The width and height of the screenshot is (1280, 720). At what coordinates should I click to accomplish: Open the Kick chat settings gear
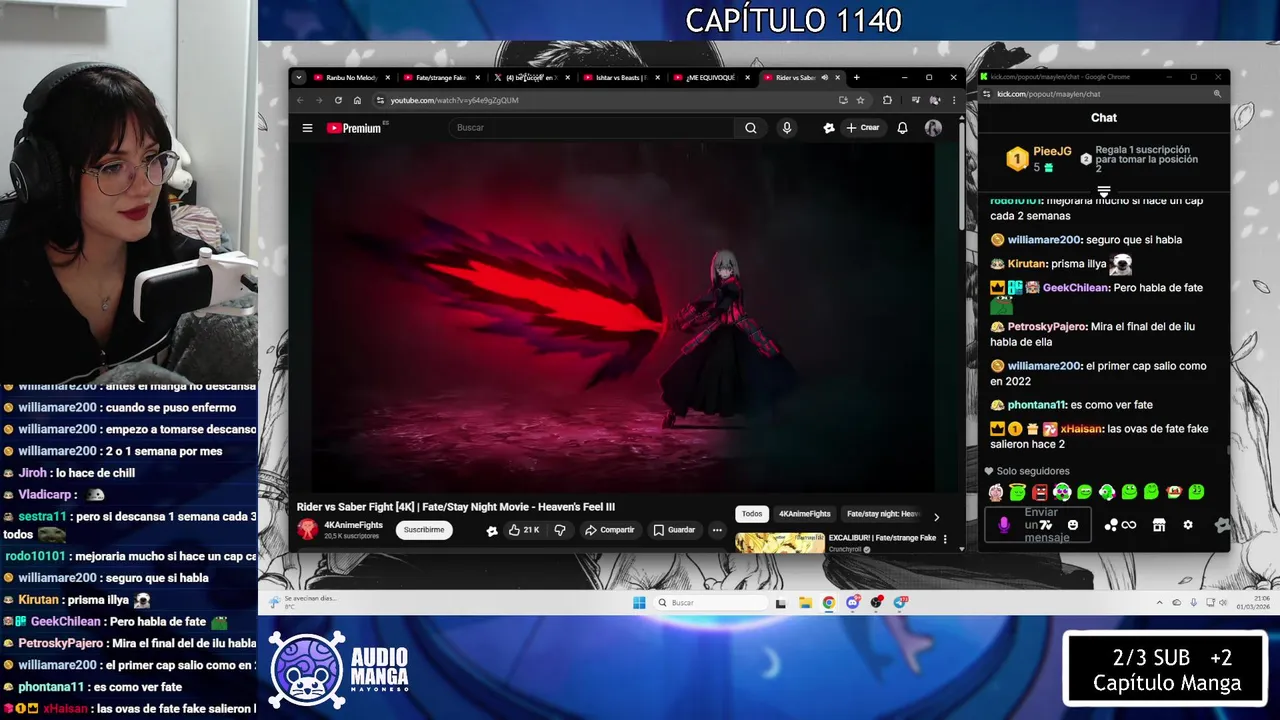pyautogui.click(x=1188, y=525)
